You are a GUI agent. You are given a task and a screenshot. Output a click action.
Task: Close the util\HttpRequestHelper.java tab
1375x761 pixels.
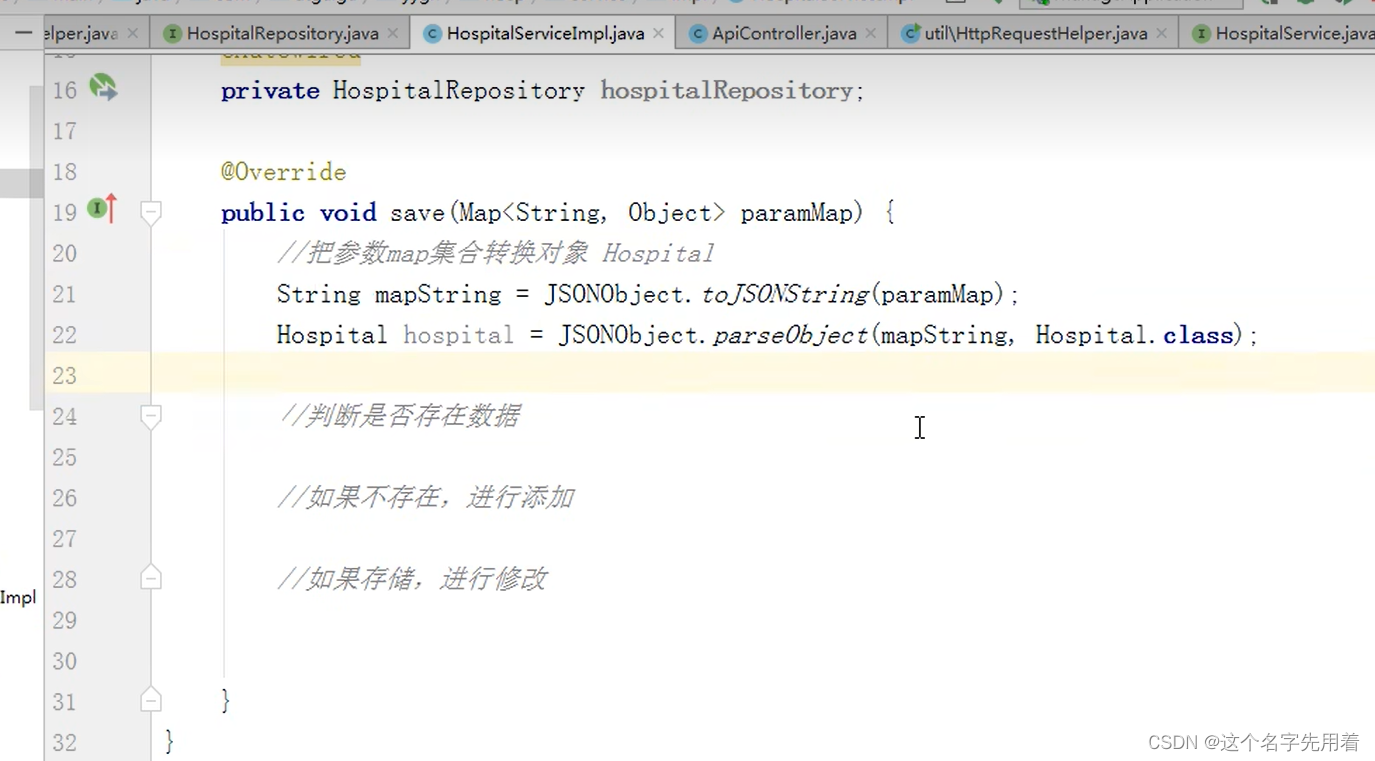click(x=1161, y=33)
